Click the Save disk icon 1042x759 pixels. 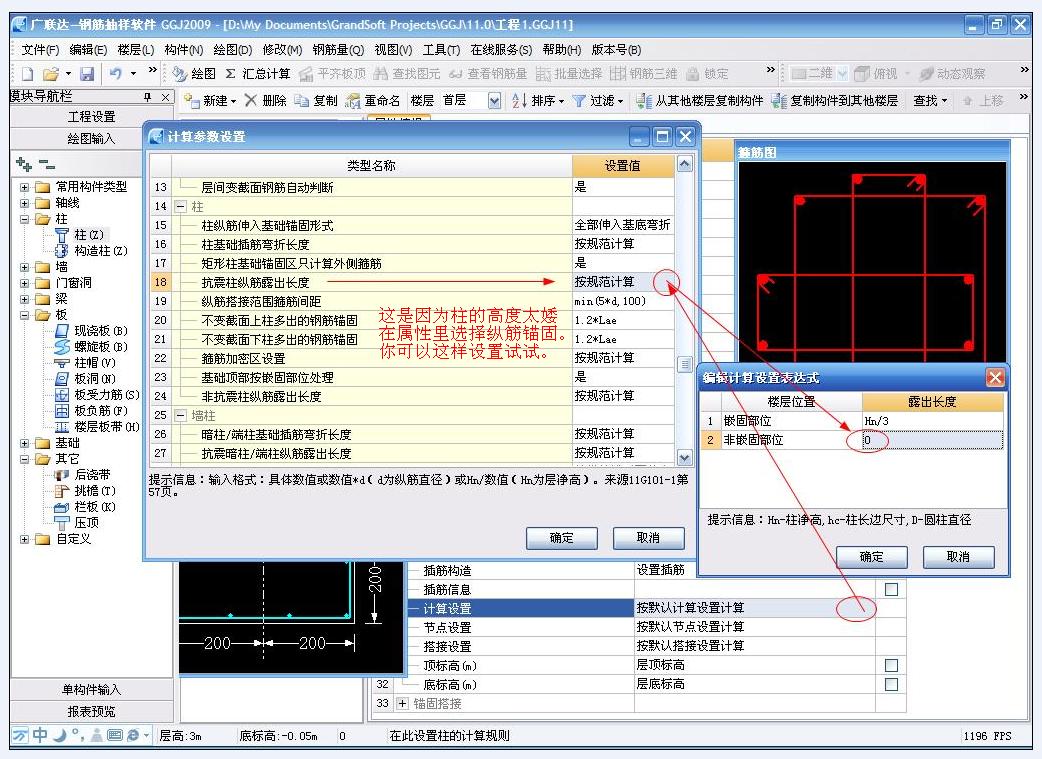pos(87,74)
